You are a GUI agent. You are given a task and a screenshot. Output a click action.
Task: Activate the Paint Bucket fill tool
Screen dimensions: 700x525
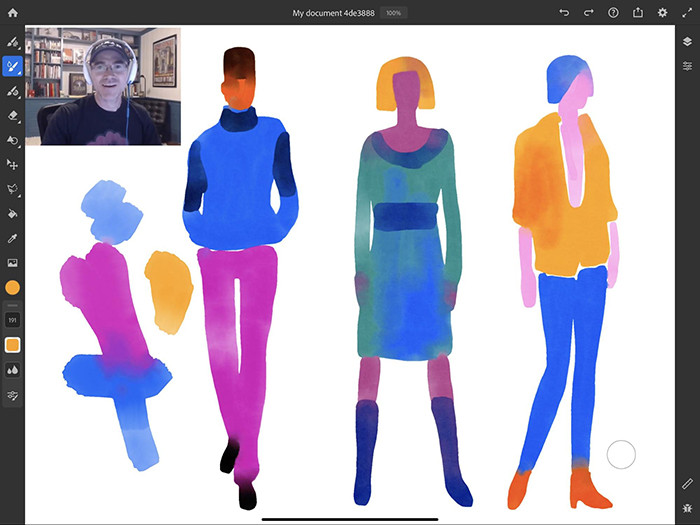(13, 213)
